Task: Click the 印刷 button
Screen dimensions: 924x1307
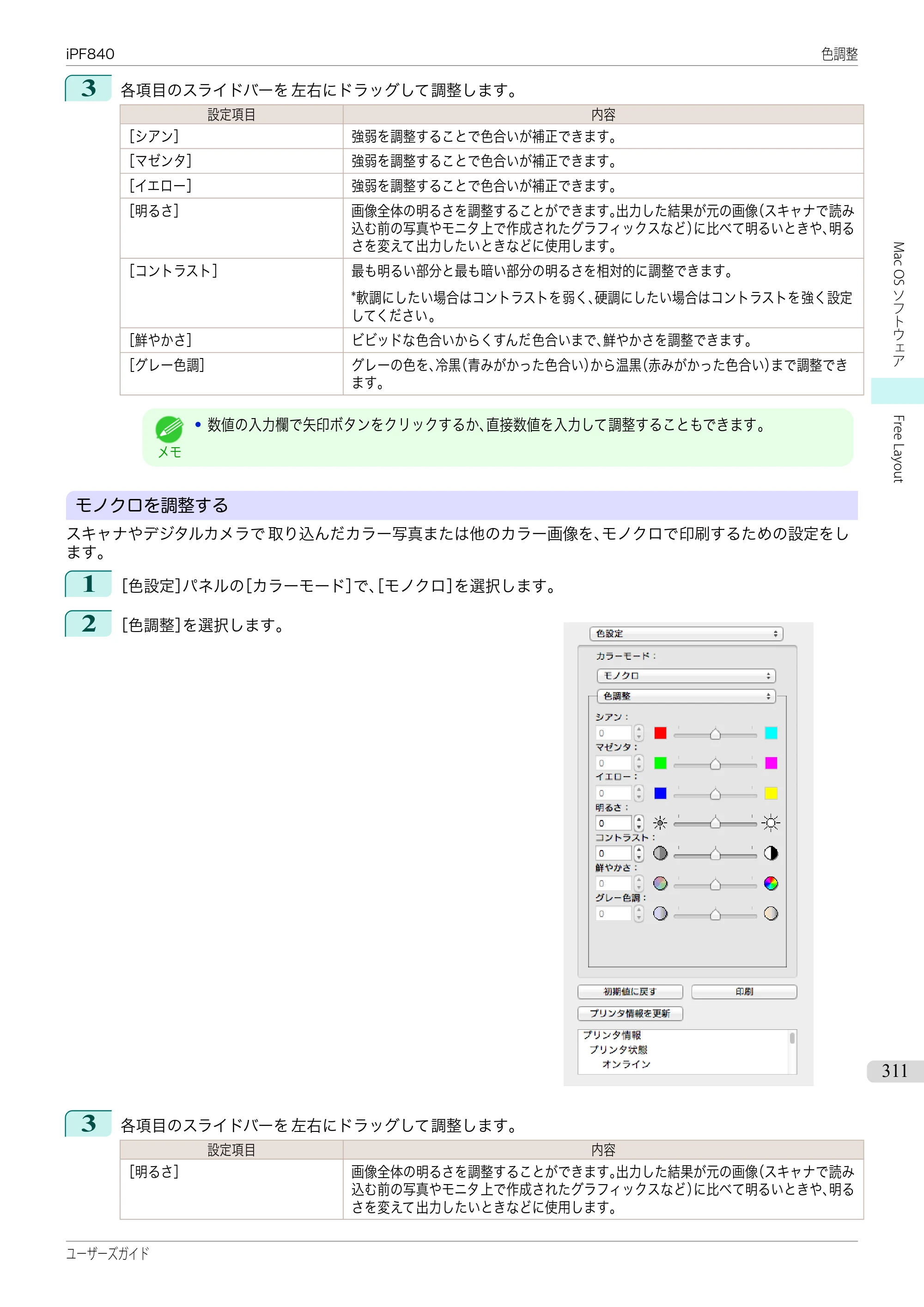Action: 743,991
